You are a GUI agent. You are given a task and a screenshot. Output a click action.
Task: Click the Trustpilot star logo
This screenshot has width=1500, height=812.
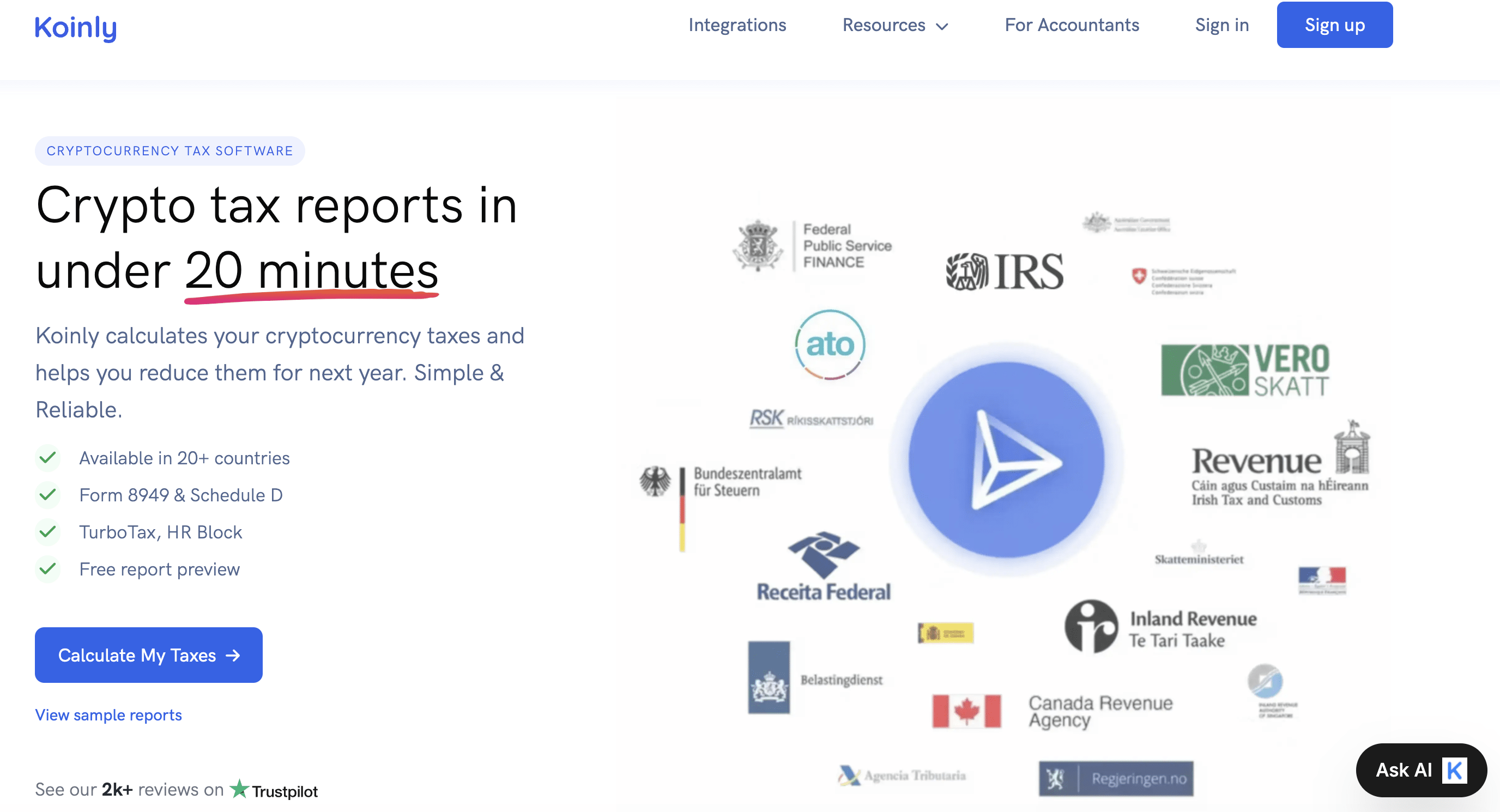239,789
